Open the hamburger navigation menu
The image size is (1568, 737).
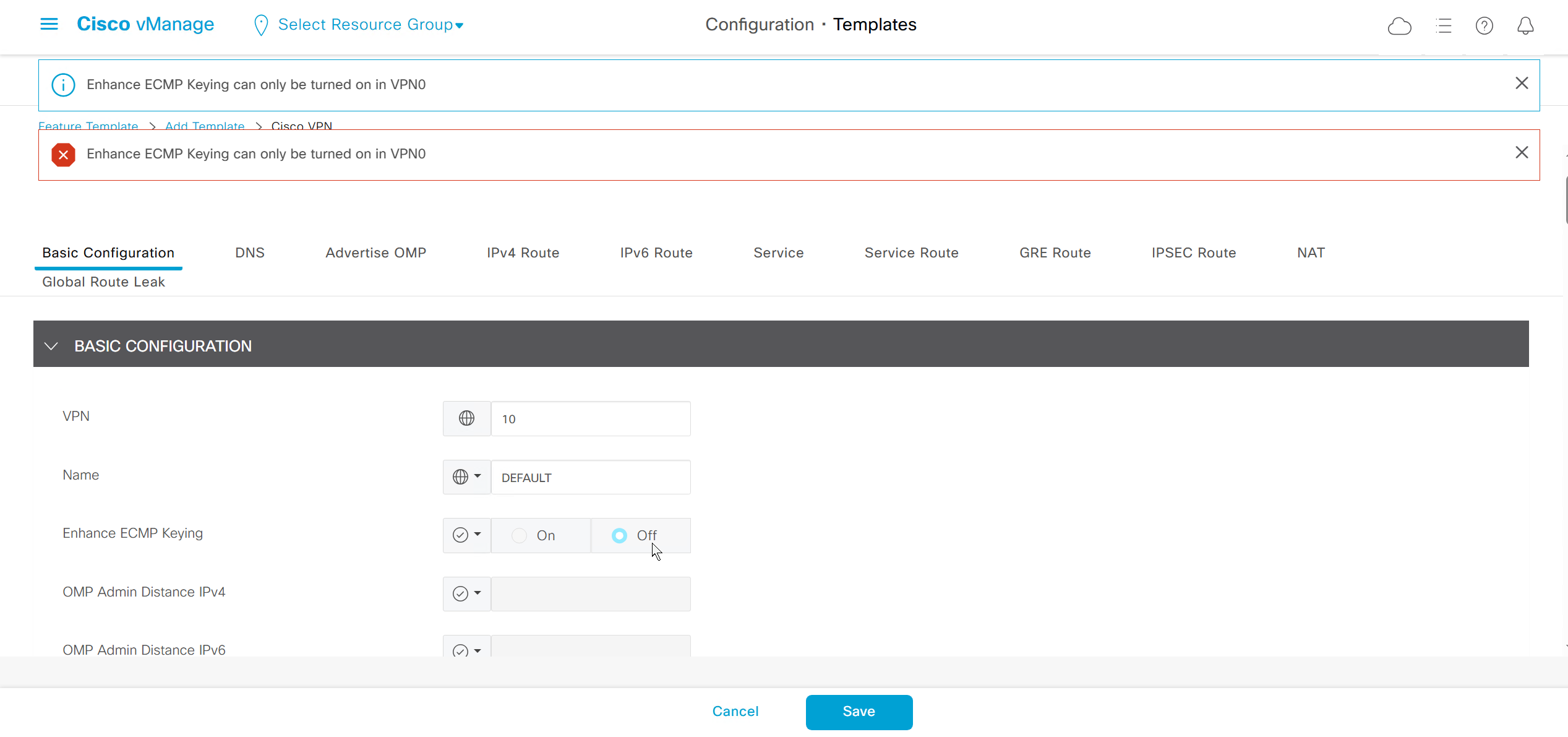(x=49, y=24)
